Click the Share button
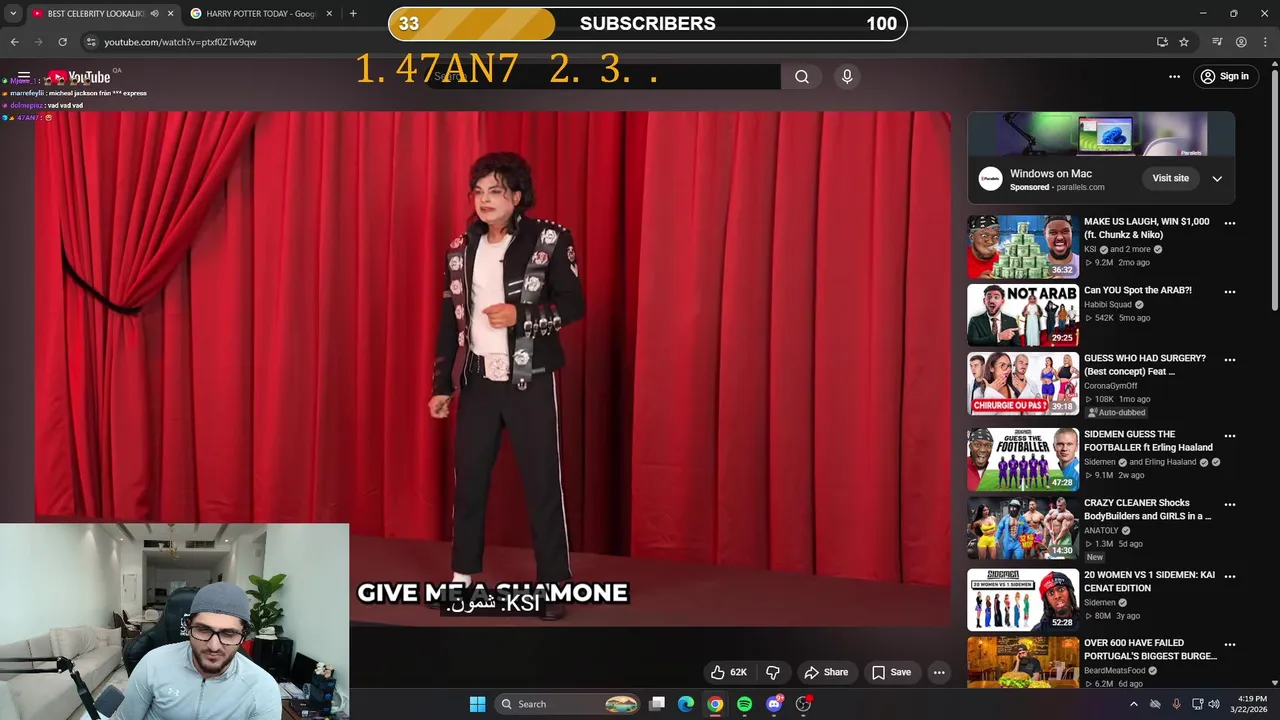 click(826, 672)
